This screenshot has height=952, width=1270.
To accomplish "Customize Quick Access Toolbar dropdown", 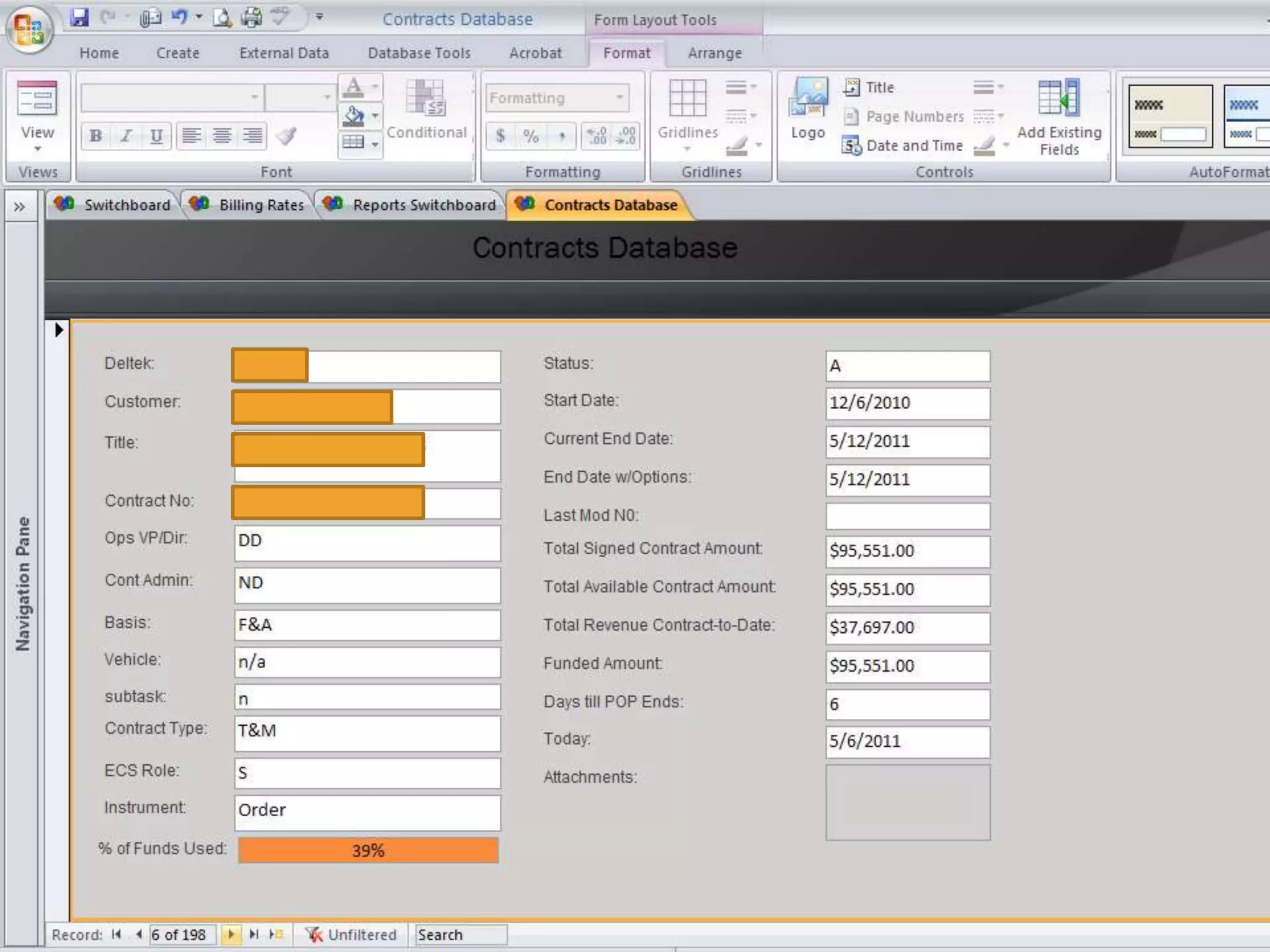I will [x=319, y=17].
